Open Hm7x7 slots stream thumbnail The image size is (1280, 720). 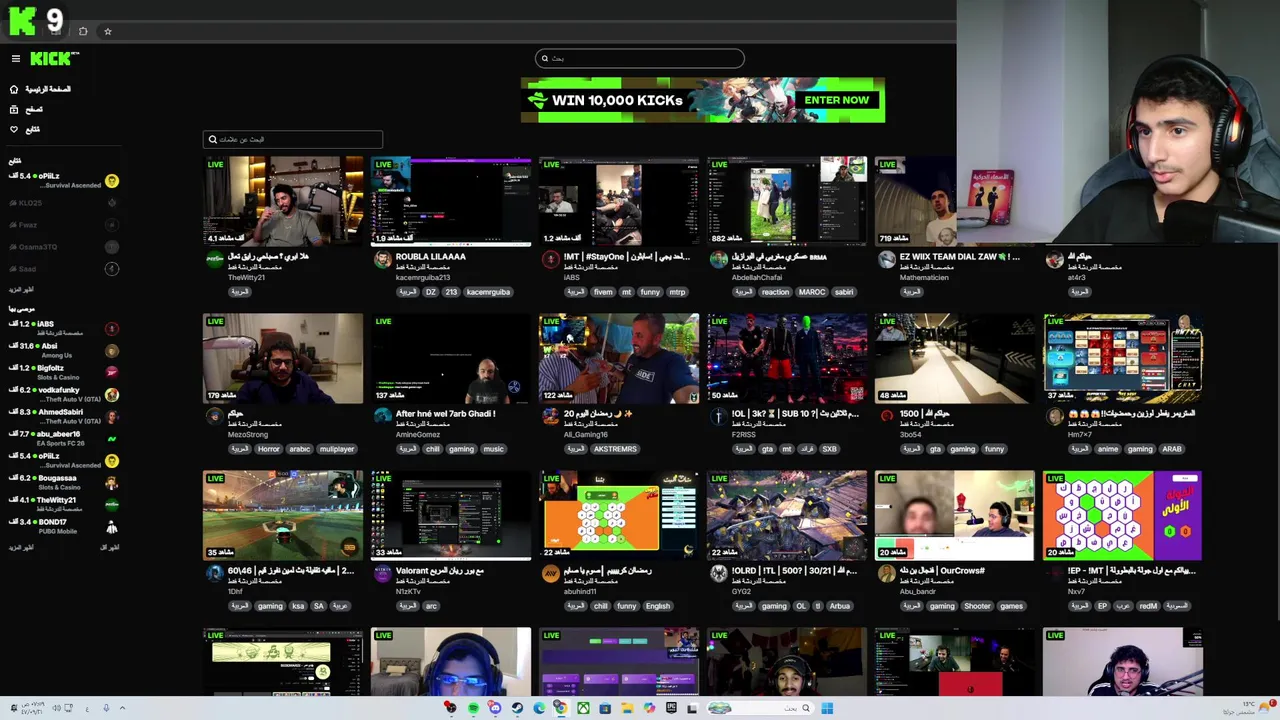pyautogui.click(x=1123, y=358)
